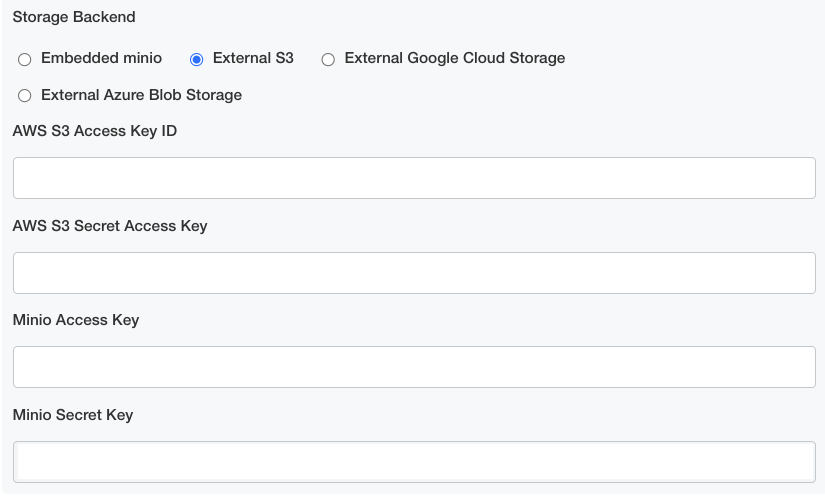Place cursor in the bottom-most text box
Screen dimensions: 825x498
click(414, 462)
